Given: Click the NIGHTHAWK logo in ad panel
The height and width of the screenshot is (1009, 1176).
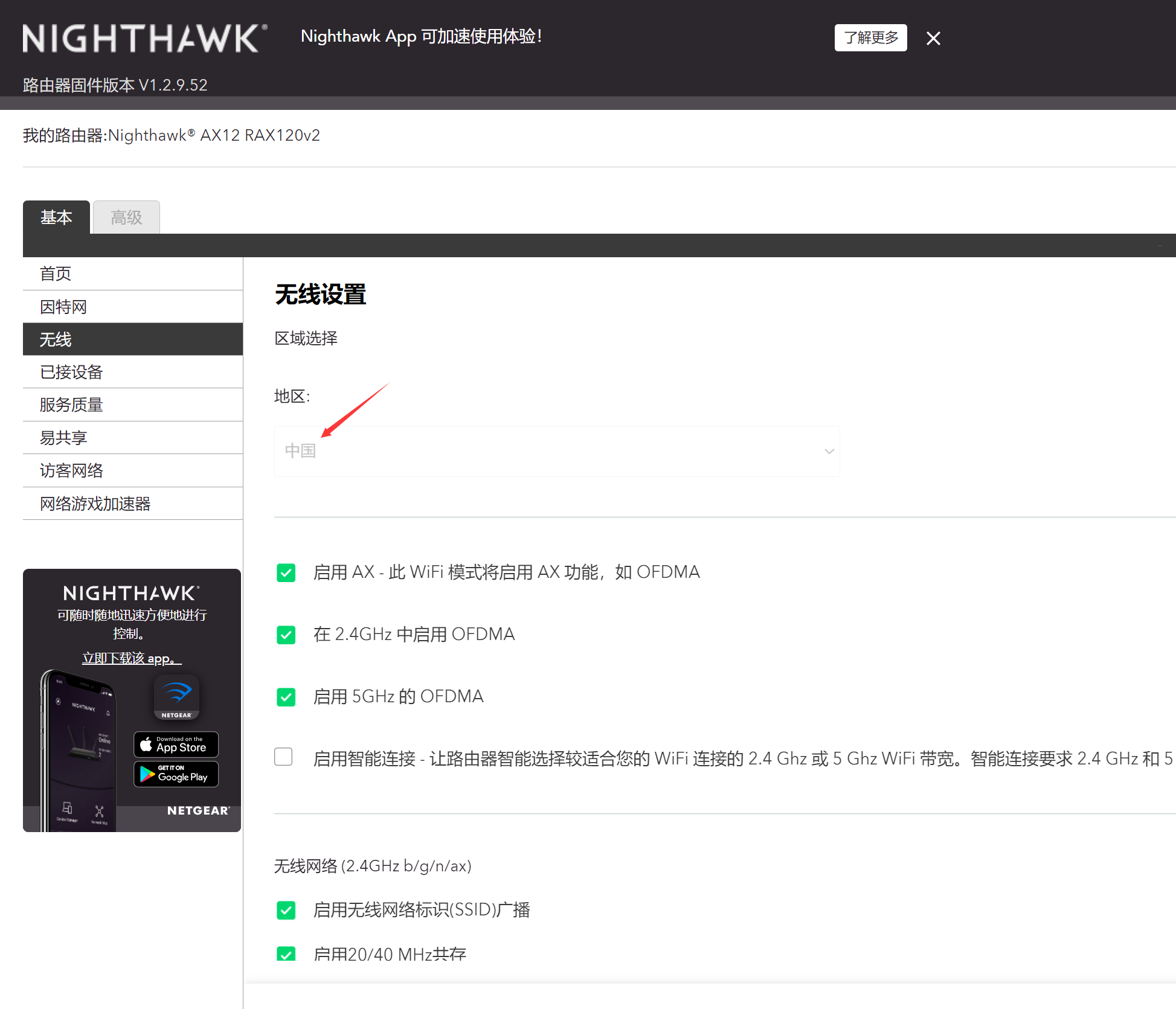Looking at the screenshot, I should point(131,593).
